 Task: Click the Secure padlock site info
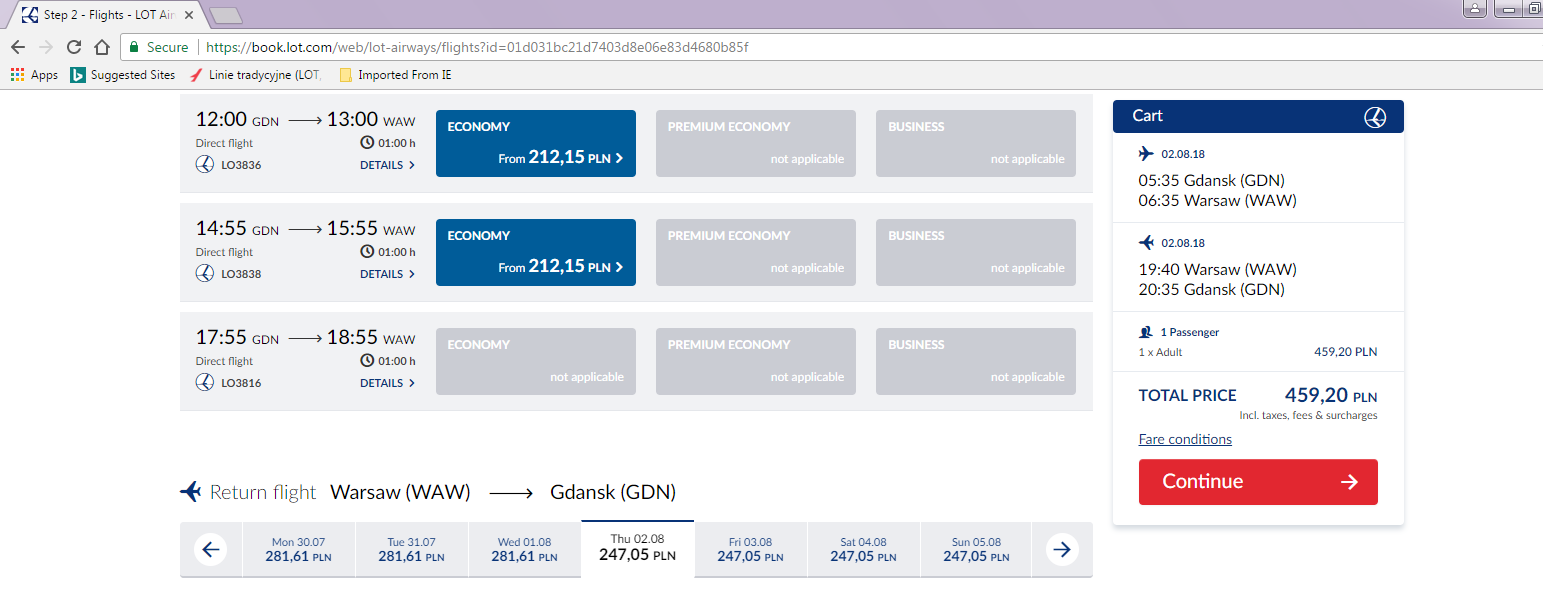158,47
